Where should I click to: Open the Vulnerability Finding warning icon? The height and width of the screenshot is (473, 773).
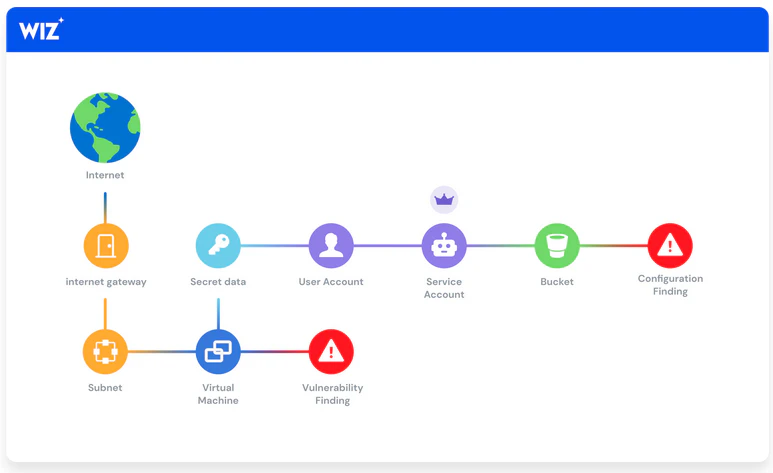331,352
